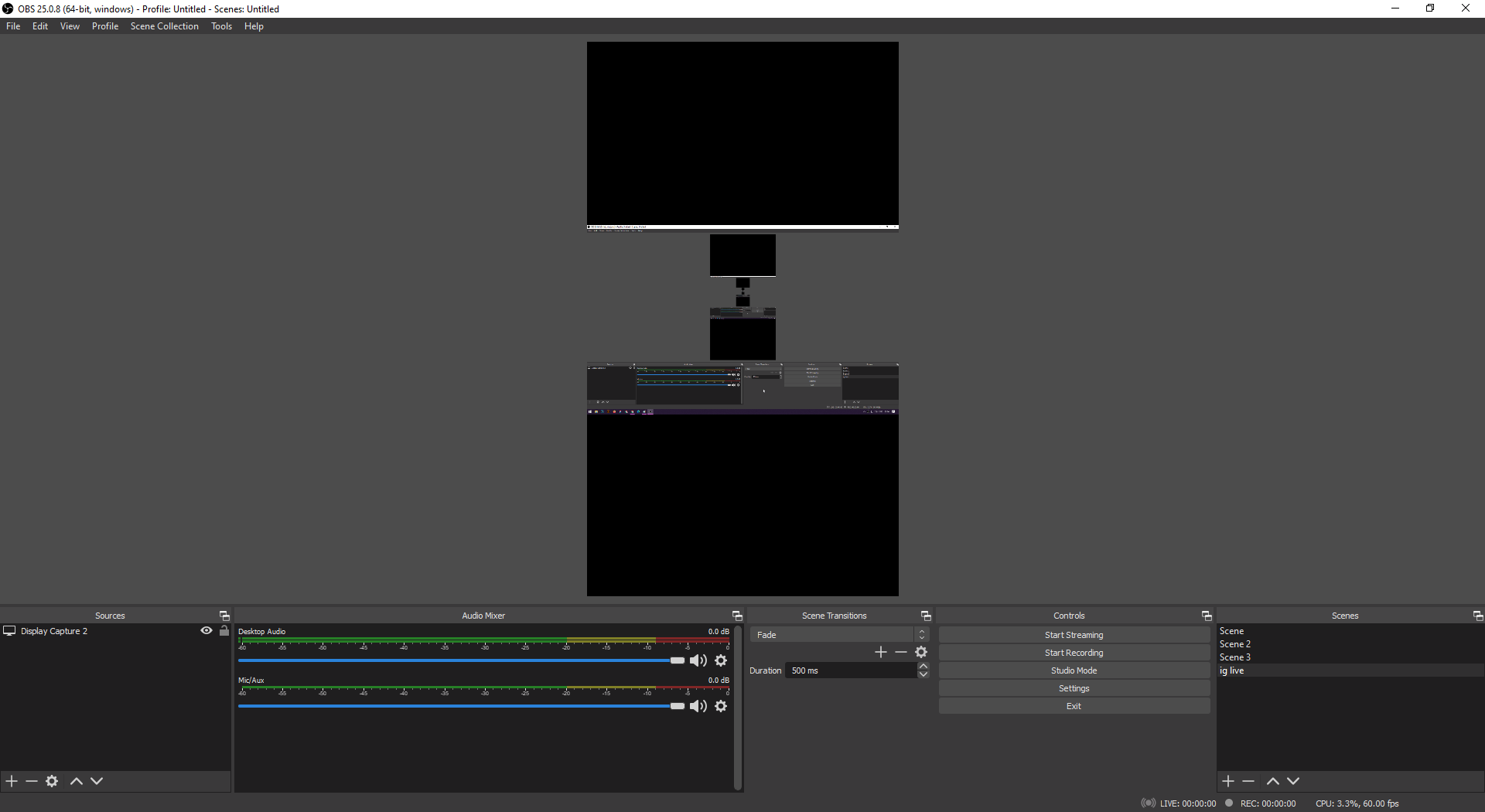Viewport: 1485px width, 812px height.
Task: Click the Exit button
Action: 1074,706
